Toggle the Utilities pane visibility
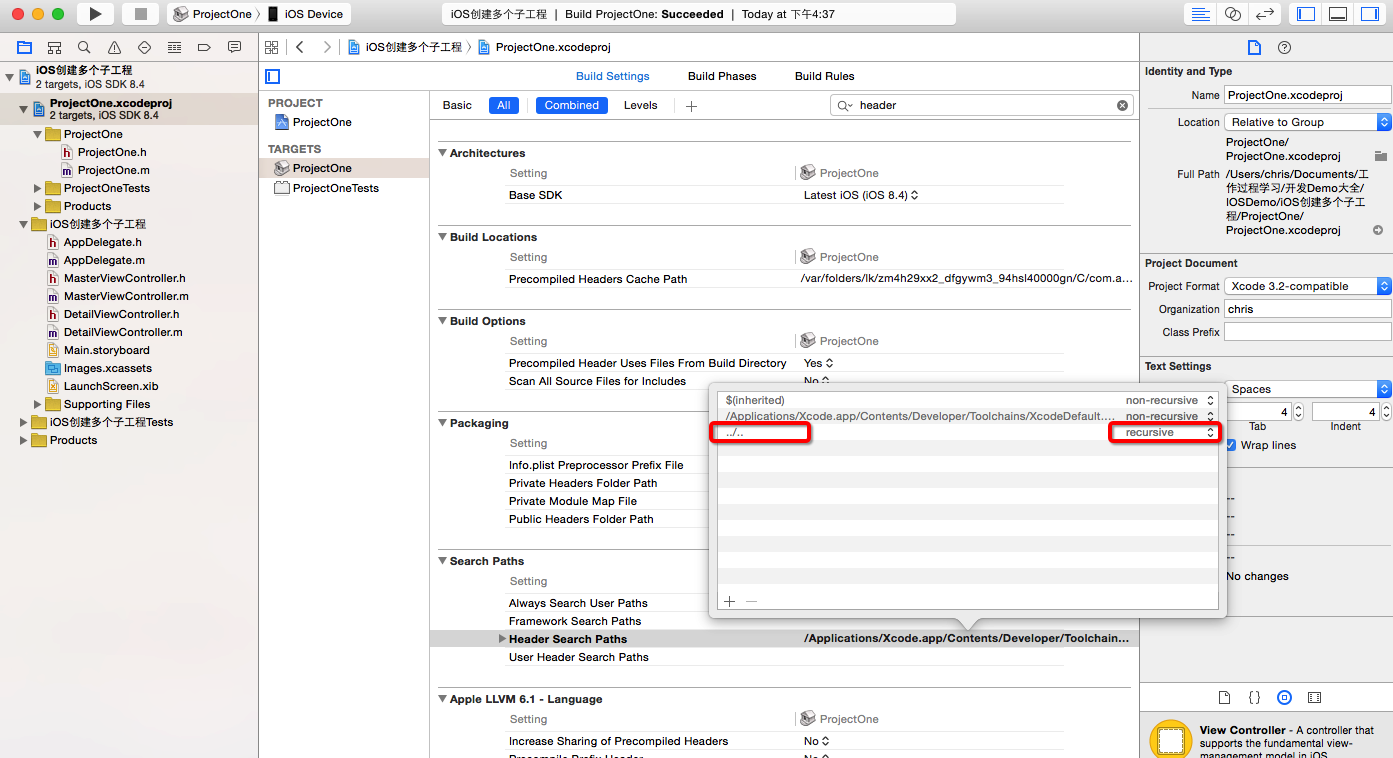1393x758 pixels. (x=1370, y=14)
